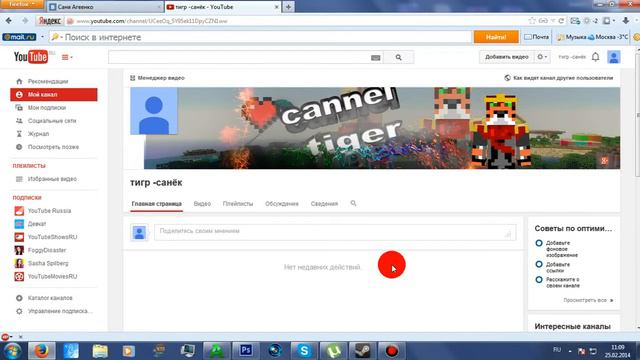Open notifications bell icon
Image resolution: width=640 pixels, height=360 pixels.
[596, 57]
